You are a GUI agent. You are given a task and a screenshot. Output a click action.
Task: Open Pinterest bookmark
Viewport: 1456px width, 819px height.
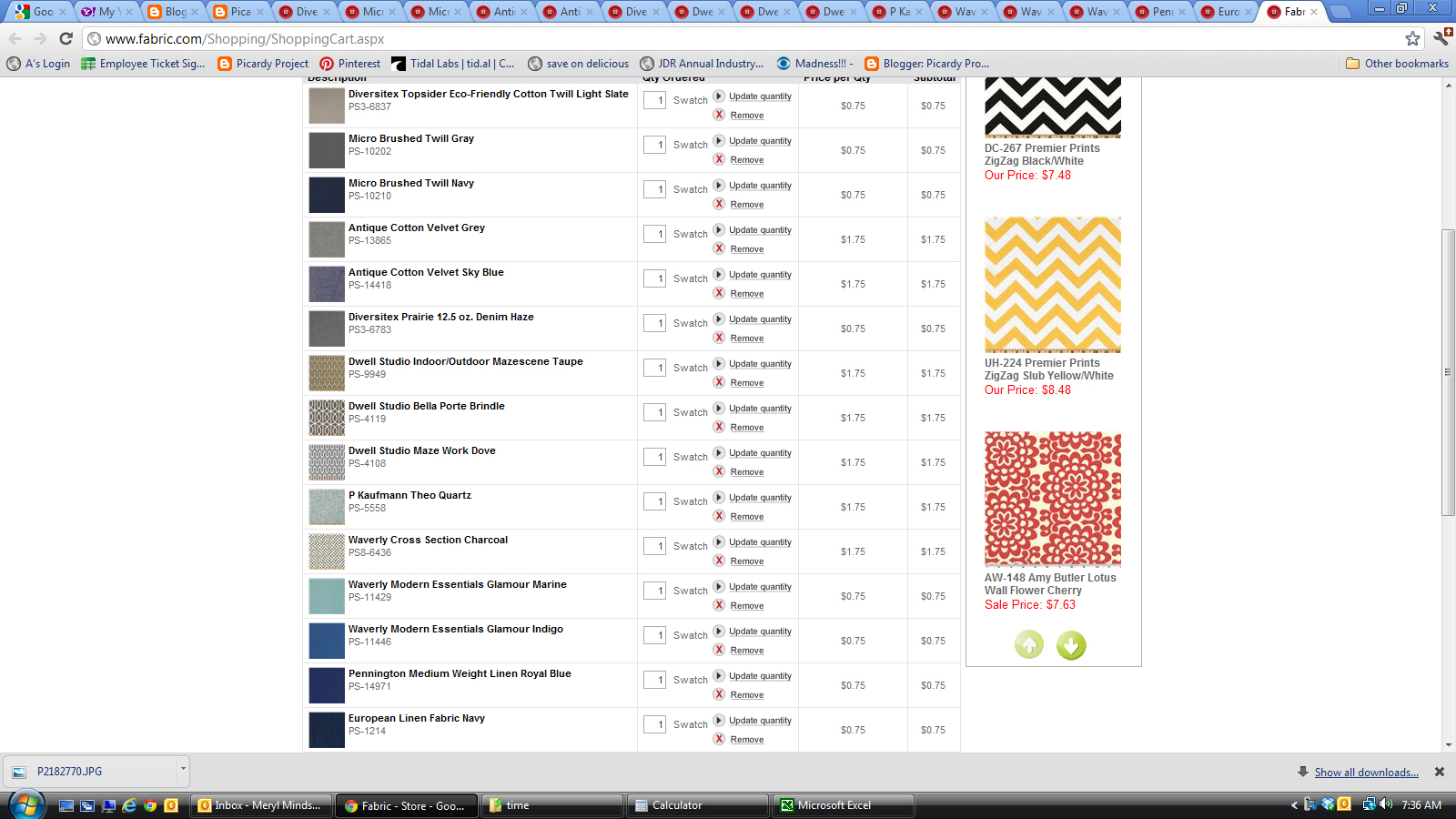tap(350, 64)
